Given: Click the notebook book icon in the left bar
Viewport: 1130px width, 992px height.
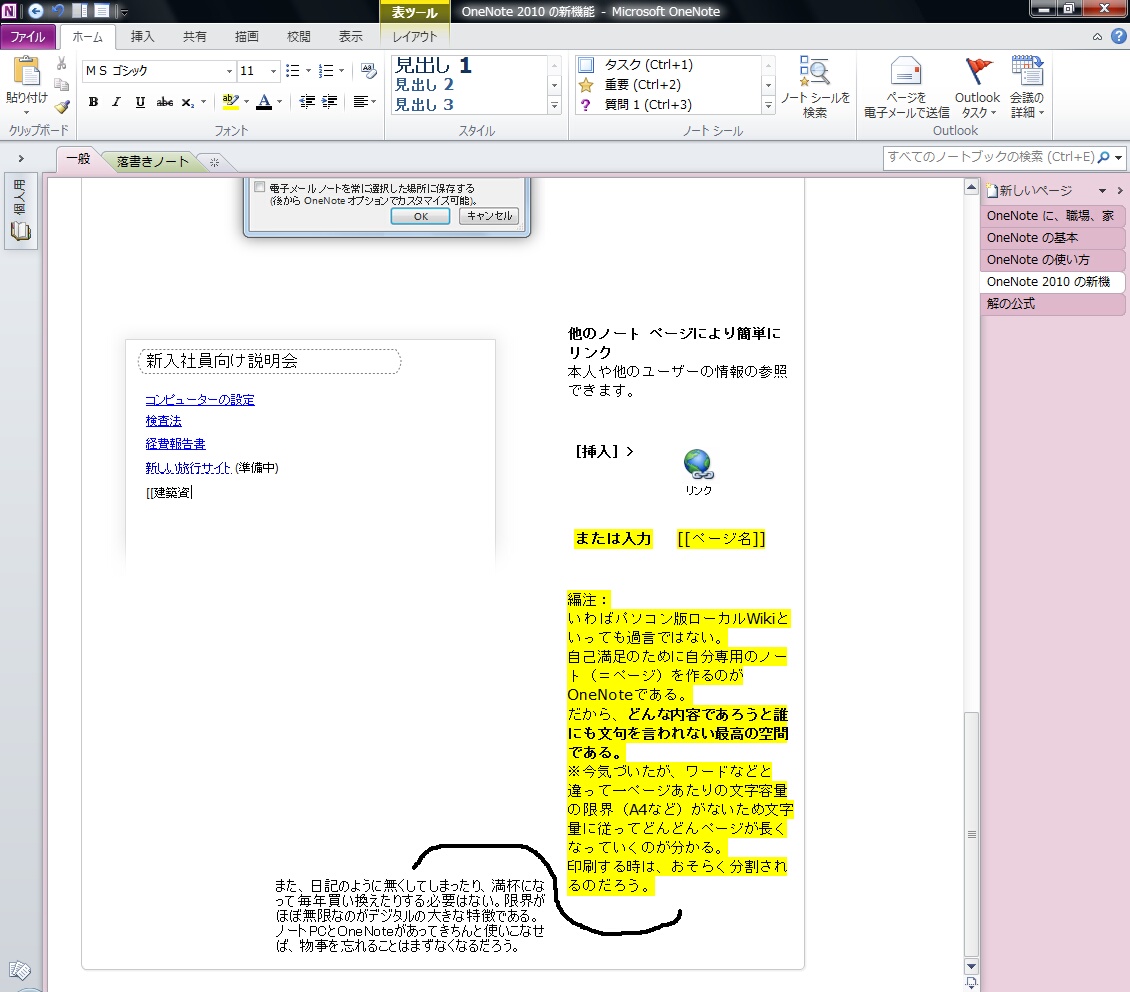Looking at the screenshot, I should pyautogui.click(x=20, y=231).
